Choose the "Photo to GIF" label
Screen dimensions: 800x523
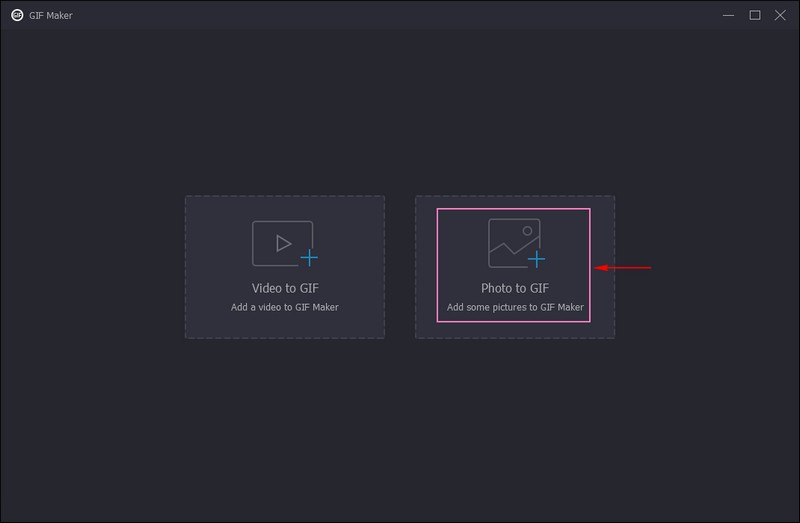[515, 288]
